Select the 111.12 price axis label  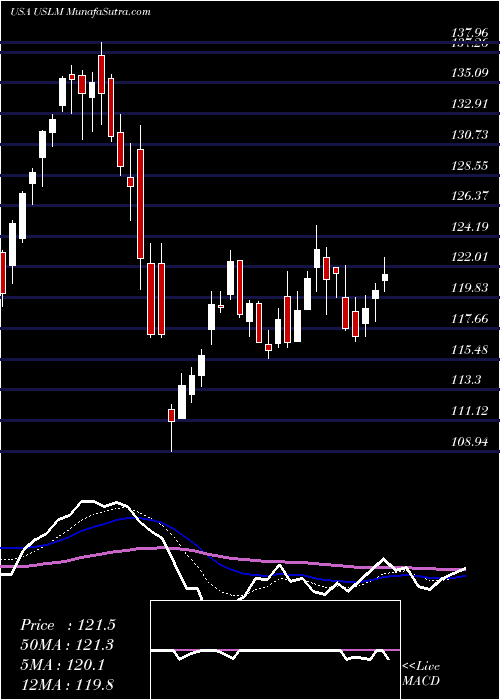[471, 411]
